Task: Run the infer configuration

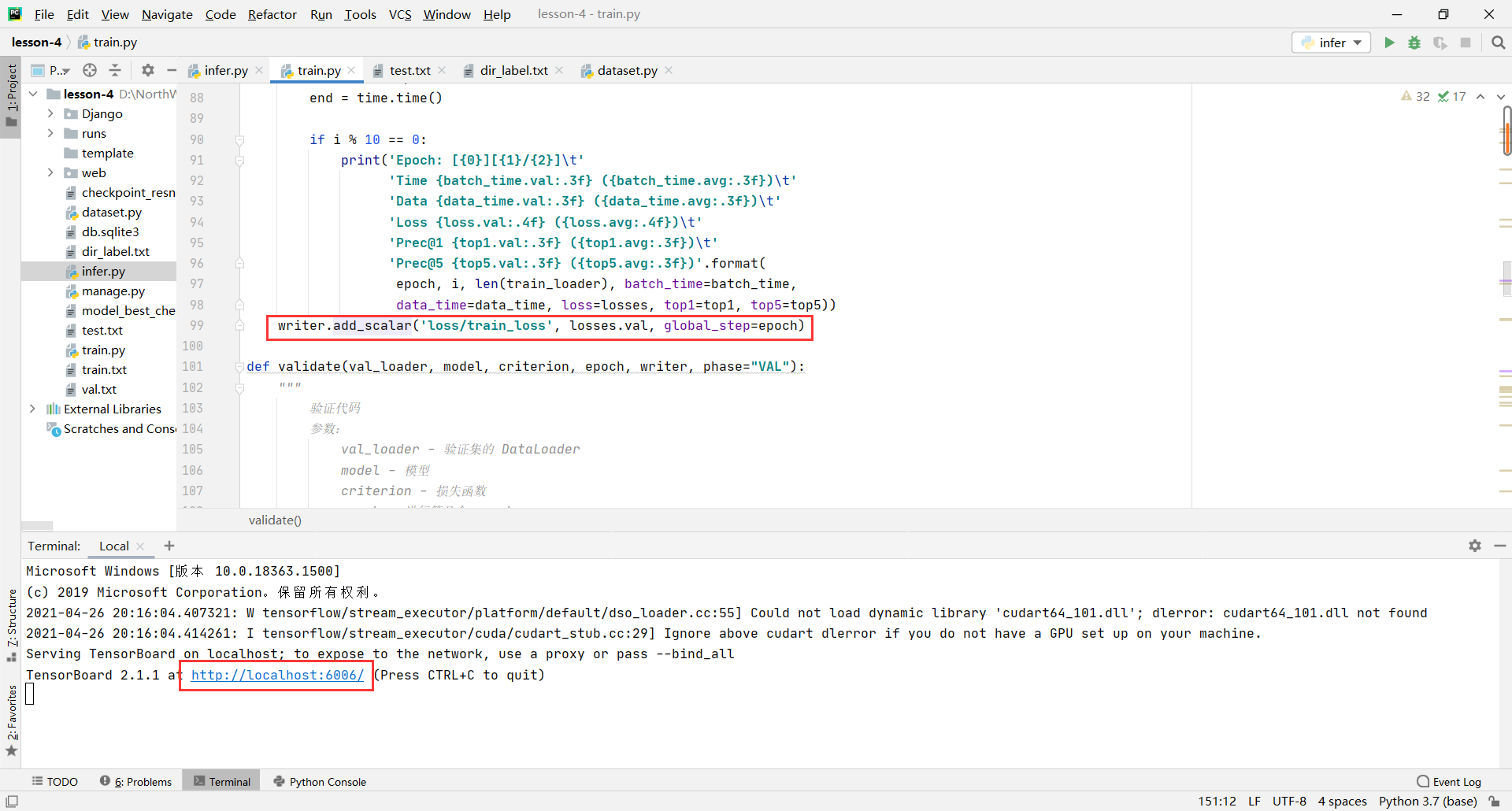Action: (1389, 42)
